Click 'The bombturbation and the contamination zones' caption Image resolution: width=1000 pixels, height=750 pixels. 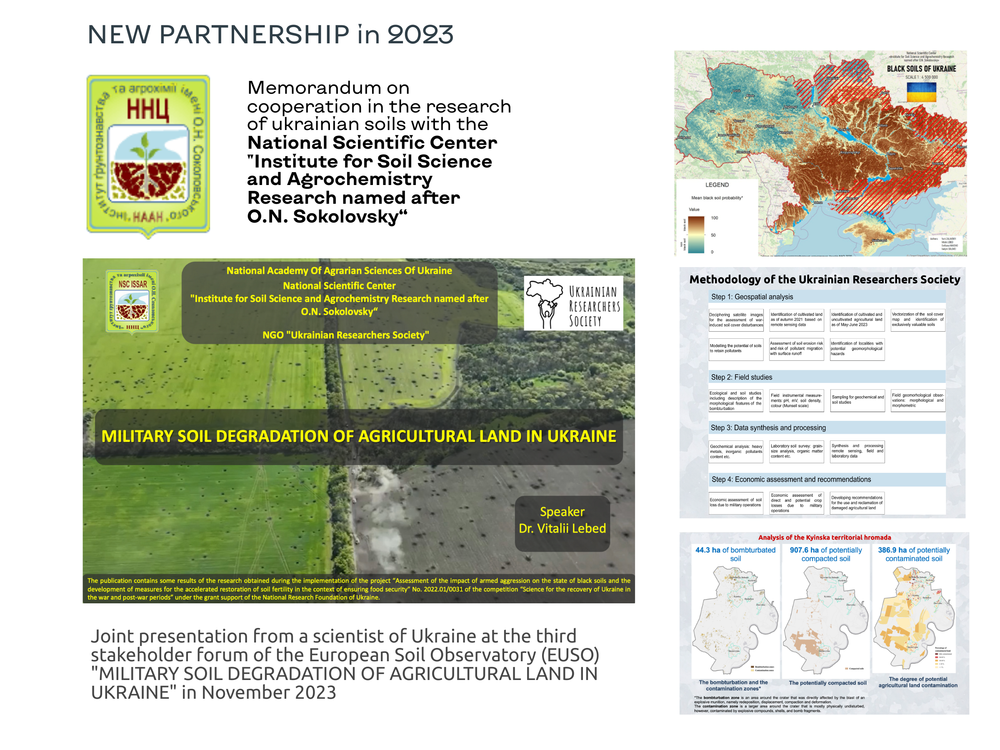point(733,685)
